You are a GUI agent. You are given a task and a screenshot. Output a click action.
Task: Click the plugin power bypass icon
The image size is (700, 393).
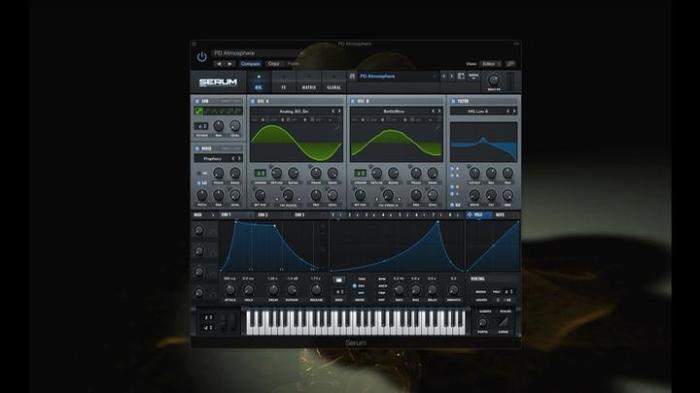click(x=201, y=57)
